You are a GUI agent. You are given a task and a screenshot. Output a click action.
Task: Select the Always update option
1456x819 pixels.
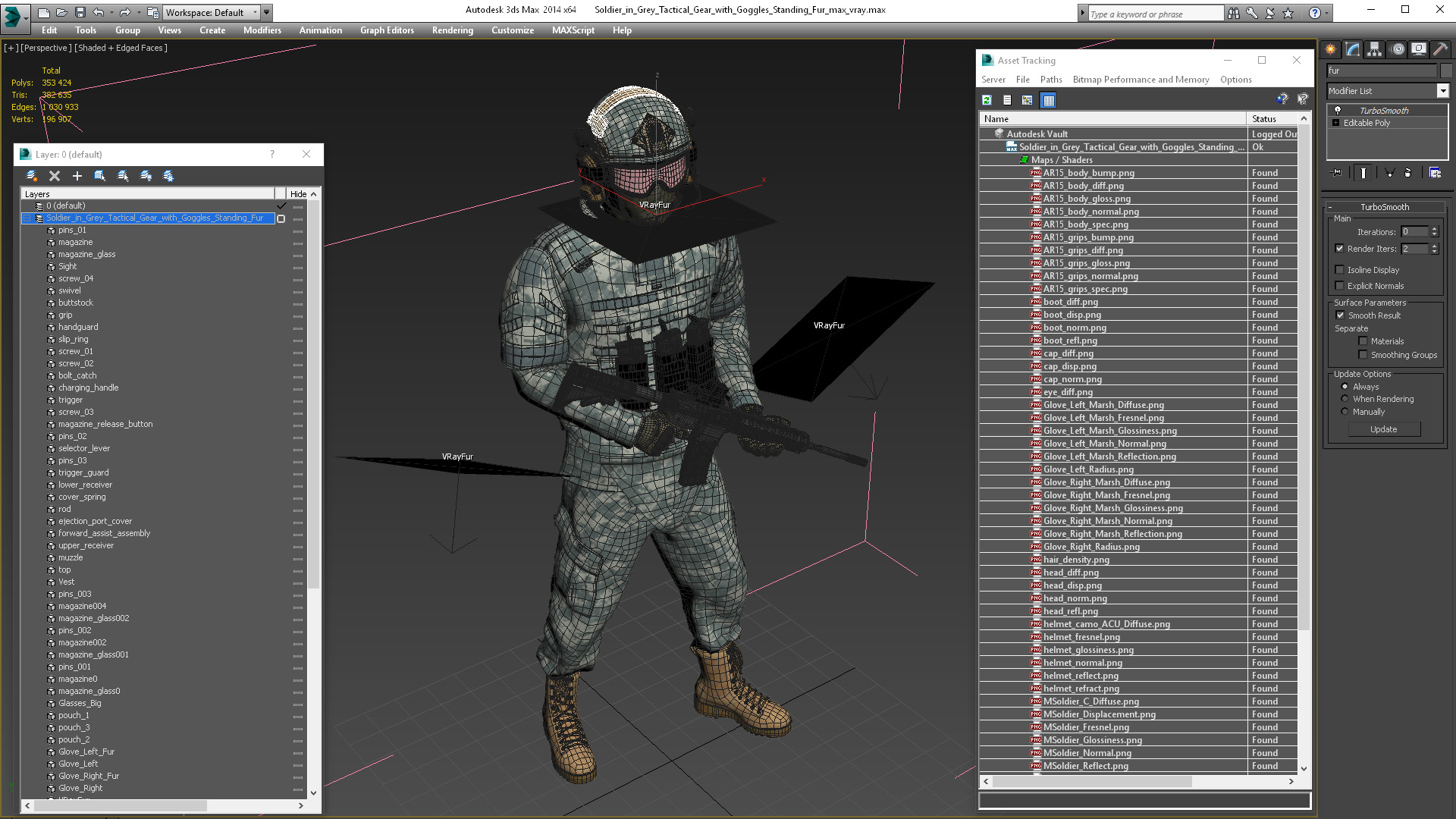1345,387
